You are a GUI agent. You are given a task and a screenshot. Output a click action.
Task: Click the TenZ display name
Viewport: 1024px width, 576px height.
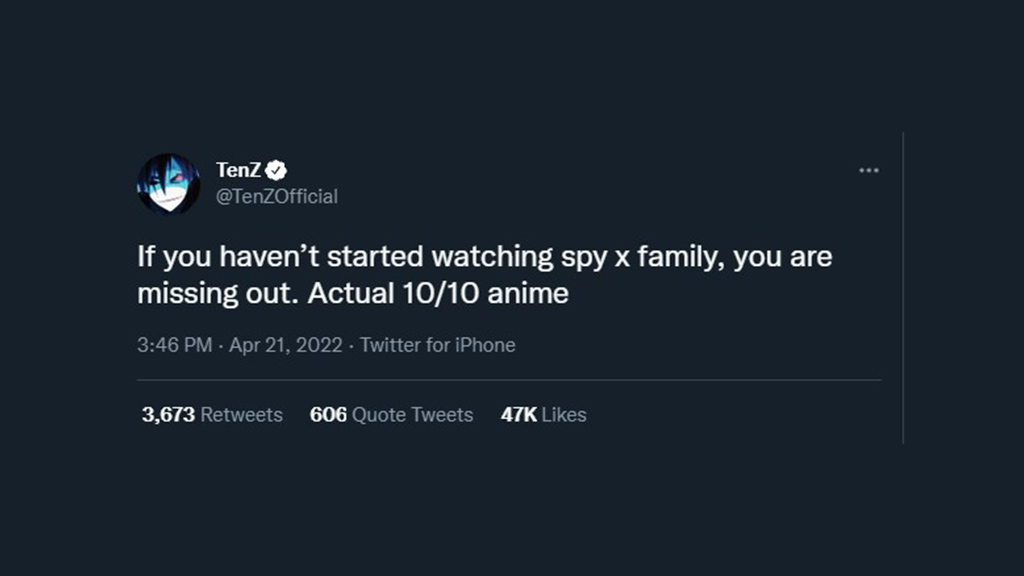tap(238, 170)
